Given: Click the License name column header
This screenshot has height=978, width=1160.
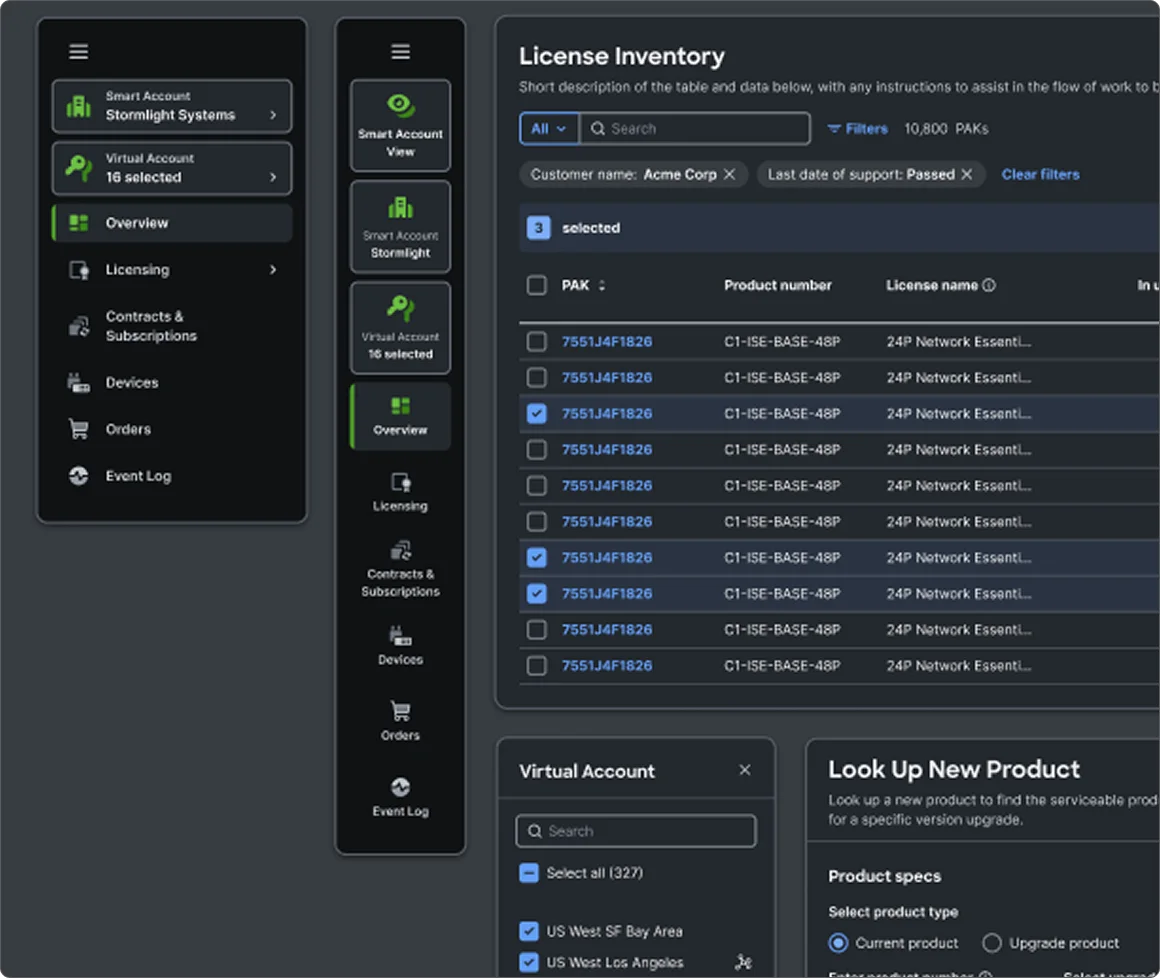Looking at the screenshot, I should 932,286.
